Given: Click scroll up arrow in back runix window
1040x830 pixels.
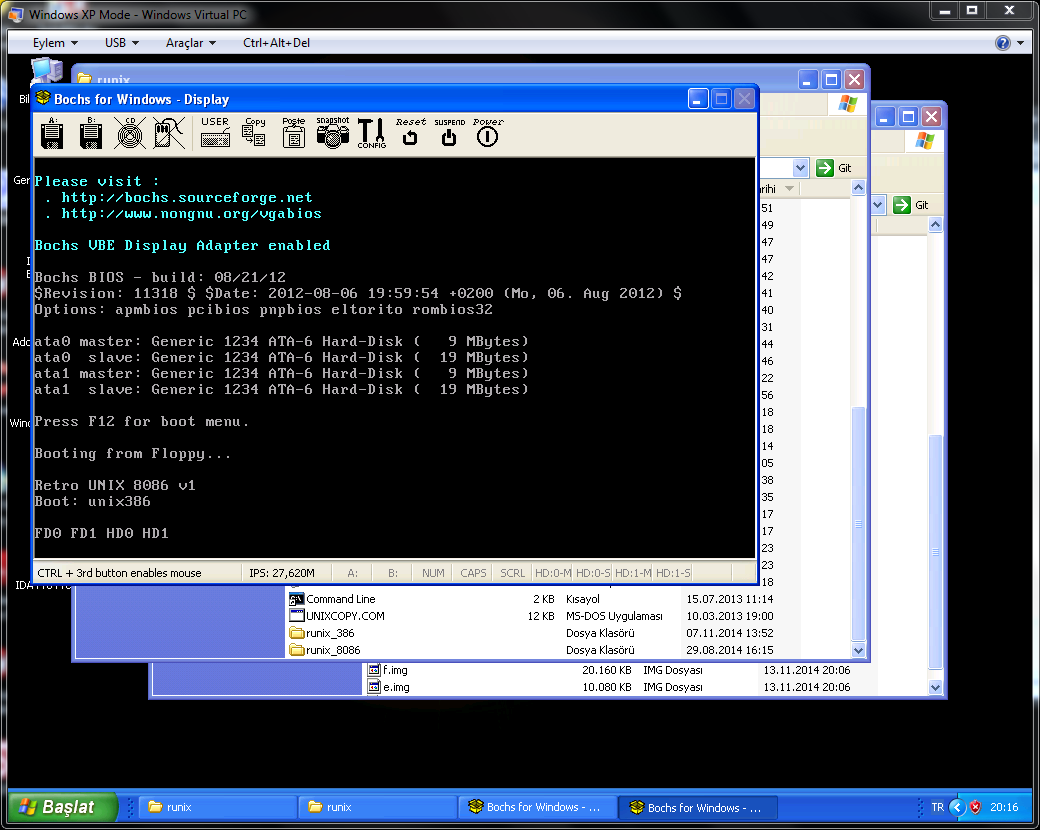Looking at the screenshot, I should point(935,225).
